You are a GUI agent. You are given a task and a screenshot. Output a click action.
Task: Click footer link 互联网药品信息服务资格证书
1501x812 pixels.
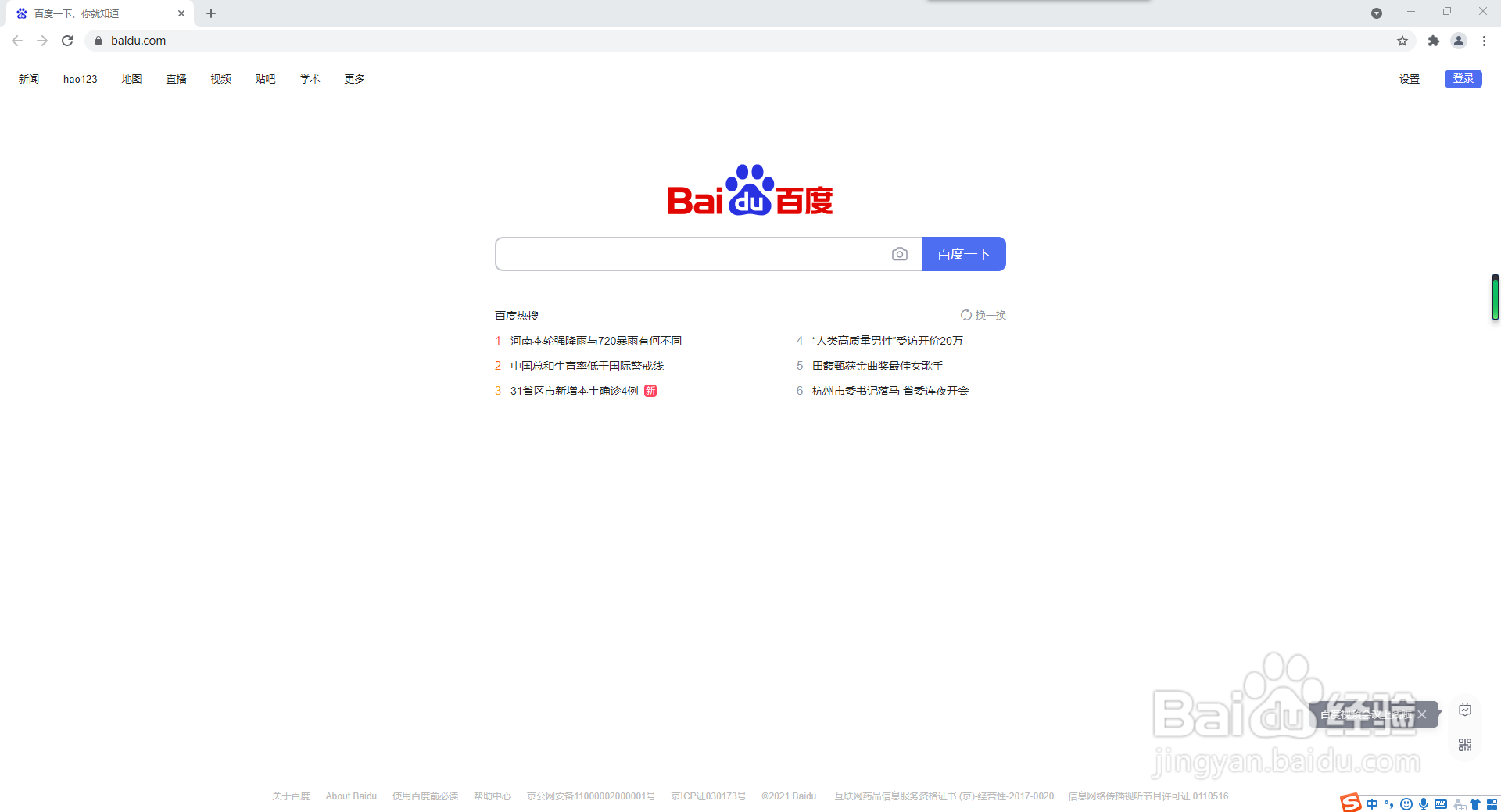[944, 796]
